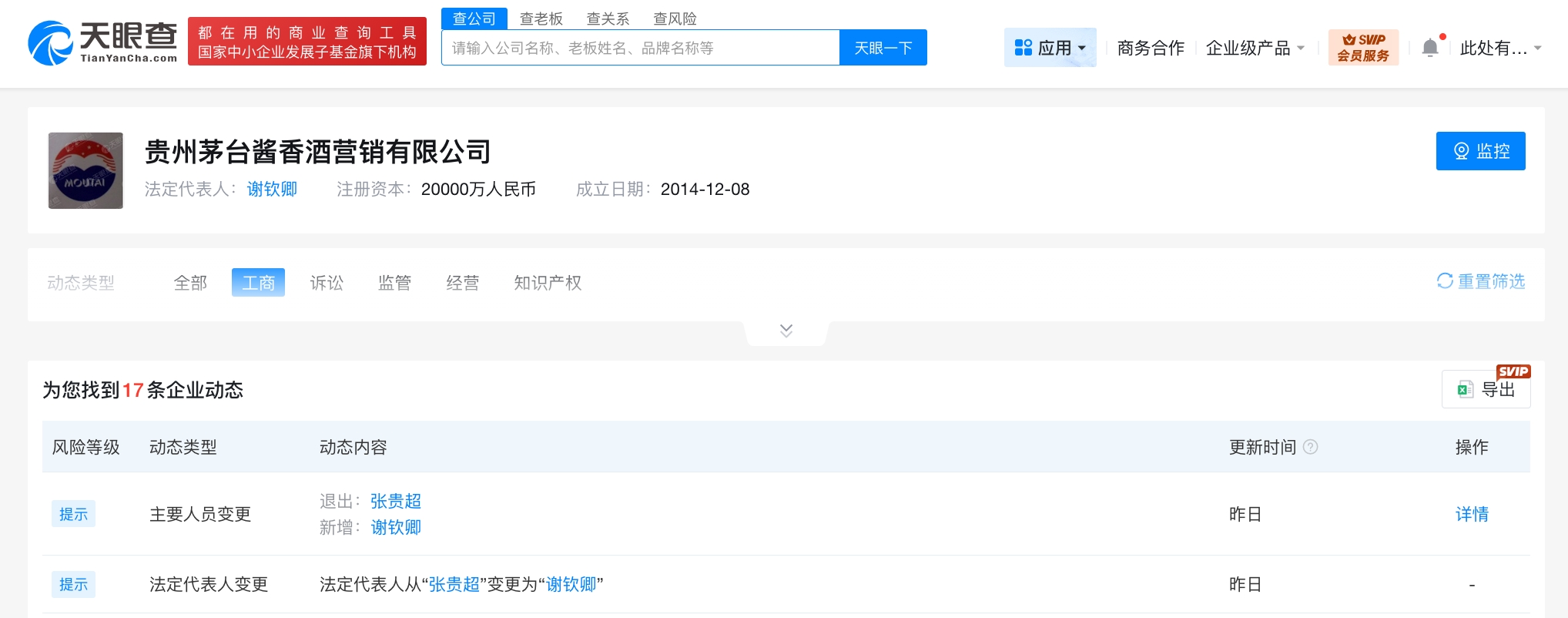Image resolution: width=1568 pixels, height=618 pixels.
Task: Open the 应用 apps dropdown
Action: tap(1050, 48)
